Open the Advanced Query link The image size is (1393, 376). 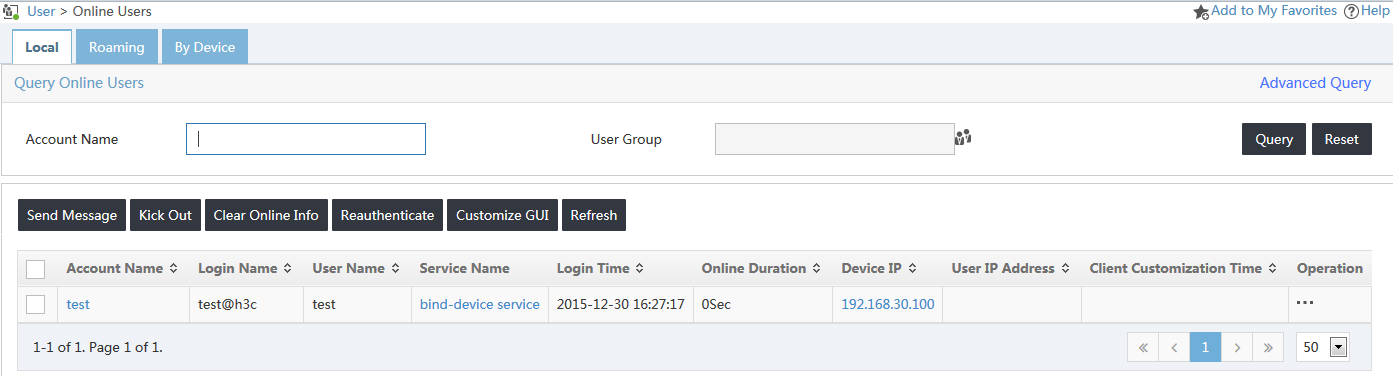coord(1315,83)
